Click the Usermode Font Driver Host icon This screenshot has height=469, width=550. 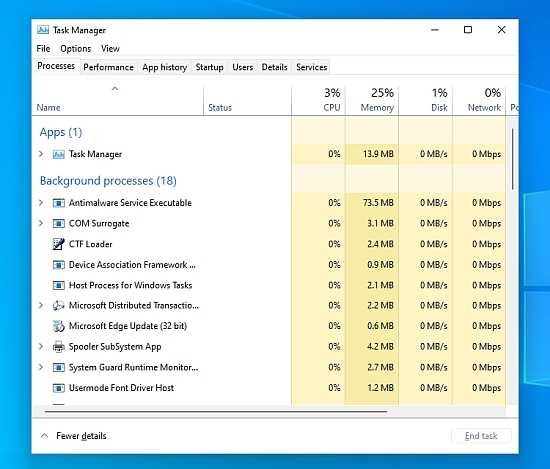pos(58,388)
